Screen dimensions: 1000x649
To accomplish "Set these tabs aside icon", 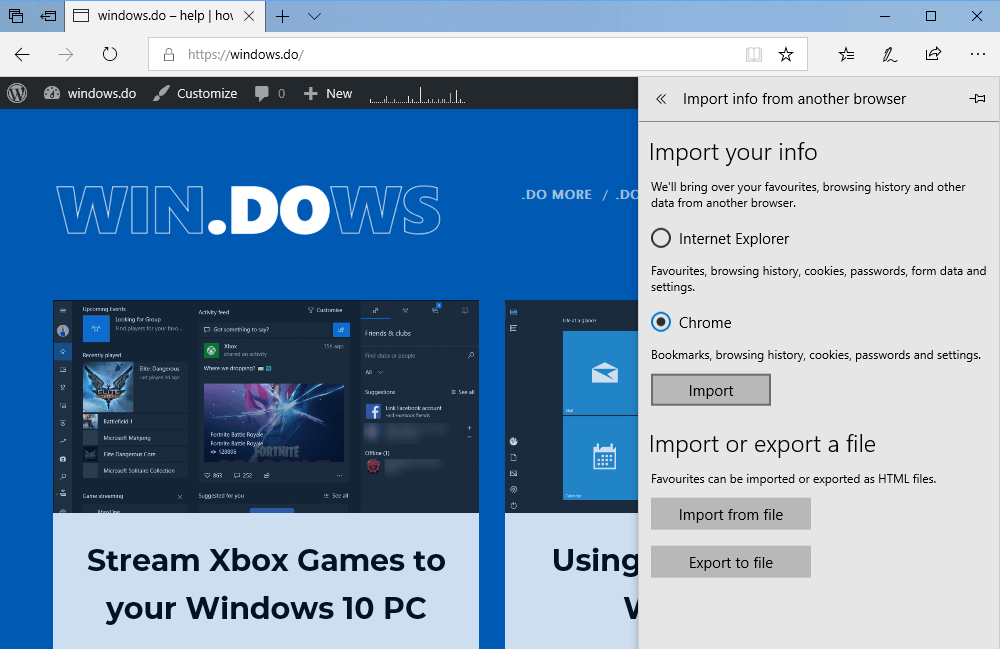I will click(x=48, y=16).
